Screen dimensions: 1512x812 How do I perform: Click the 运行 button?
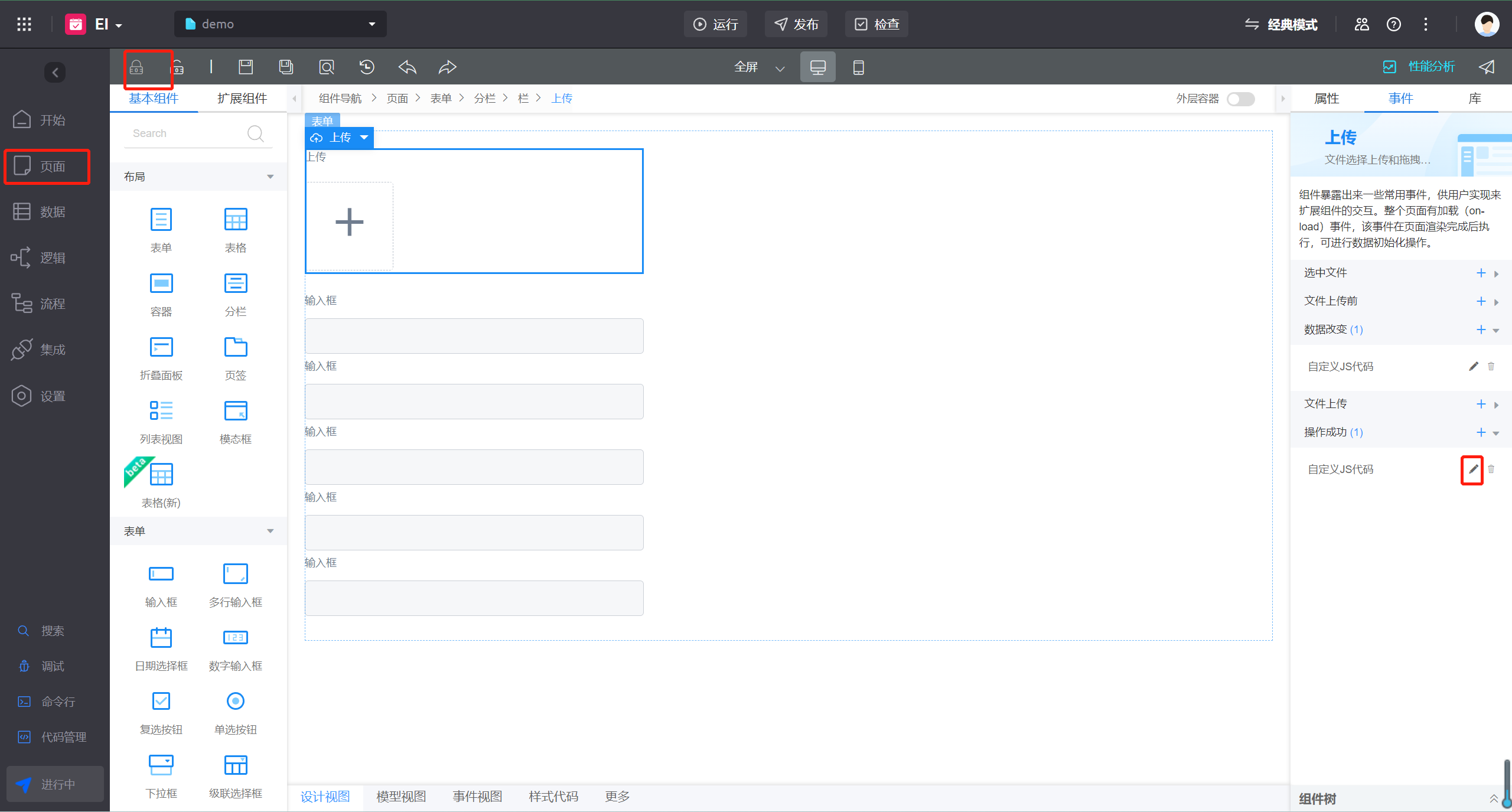[715, 24]
